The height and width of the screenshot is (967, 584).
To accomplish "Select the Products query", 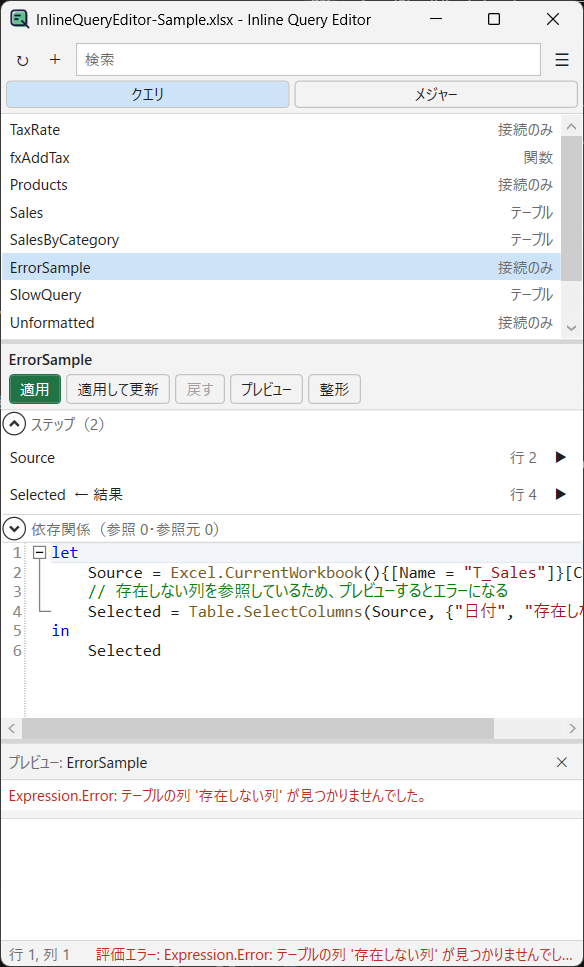I will click(x=281, y=185).
